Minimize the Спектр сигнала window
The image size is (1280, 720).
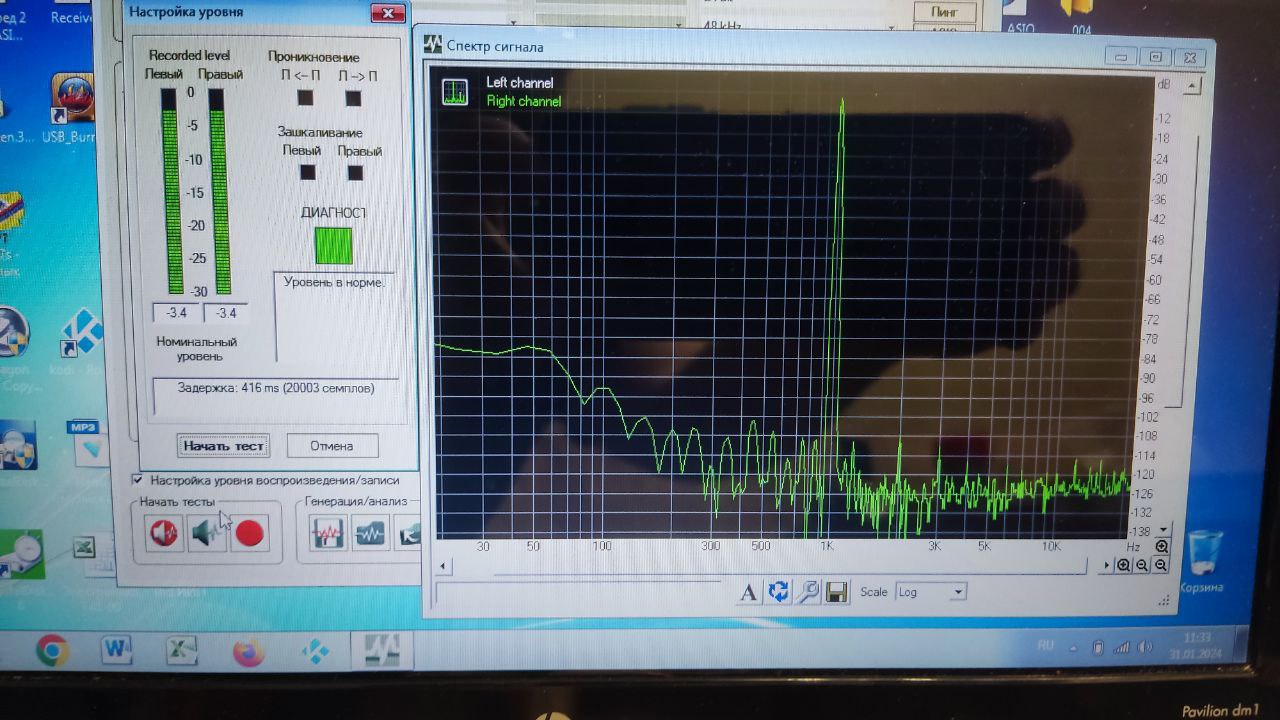point(1123,57)
